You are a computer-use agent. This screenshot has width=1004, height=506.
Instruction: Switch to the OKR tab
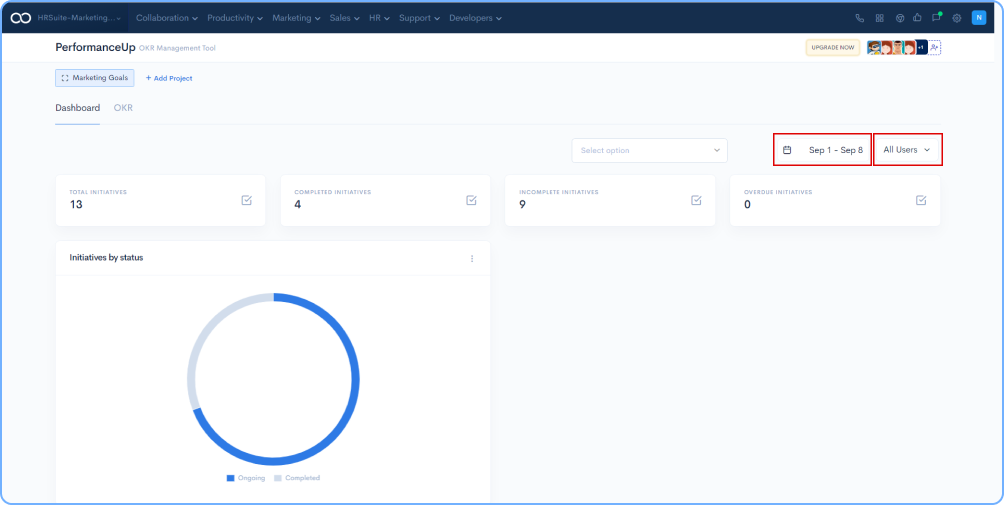(123, 108)
